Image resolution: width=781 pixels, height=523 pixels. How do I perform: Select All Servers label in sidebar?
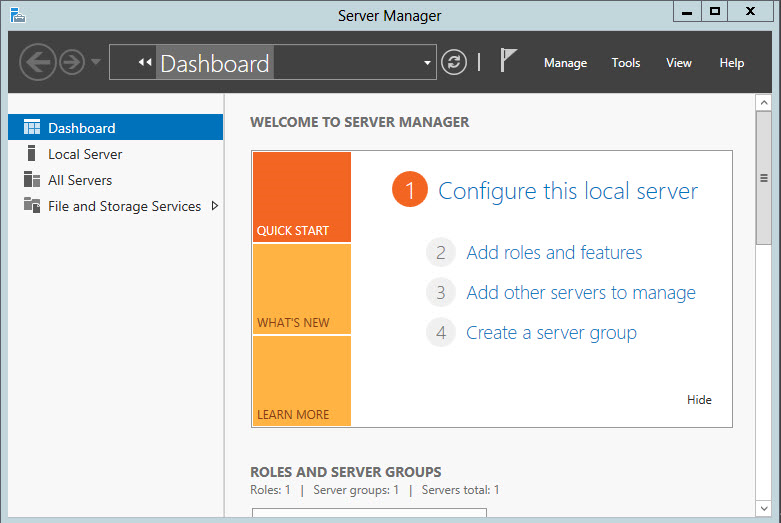click(x=80, y=180)
